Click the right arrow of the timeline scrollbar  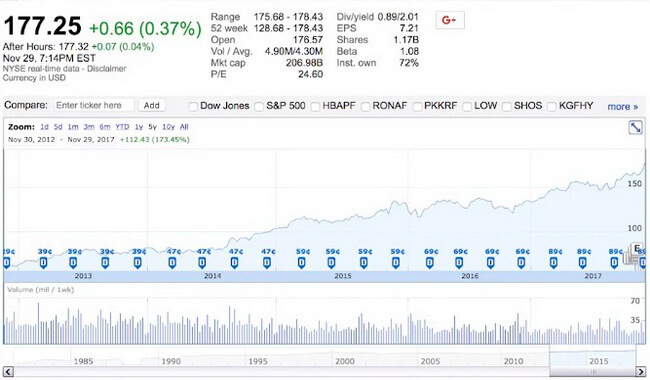click(x=641, y=371)
